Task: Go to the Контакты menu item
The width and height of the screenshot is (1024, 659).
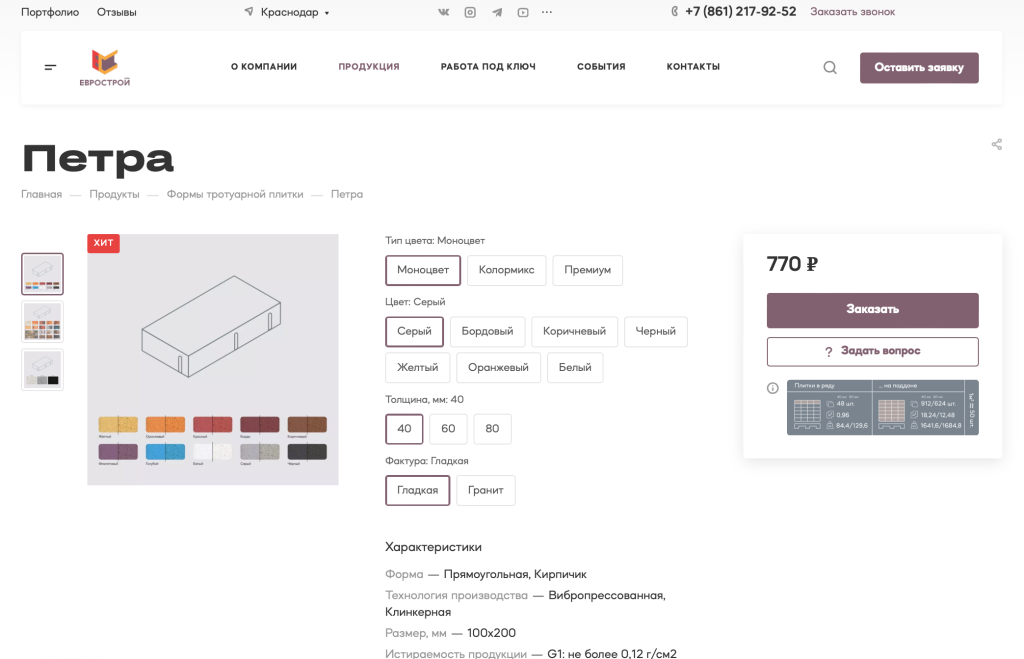Action: (x=693, y=67)
